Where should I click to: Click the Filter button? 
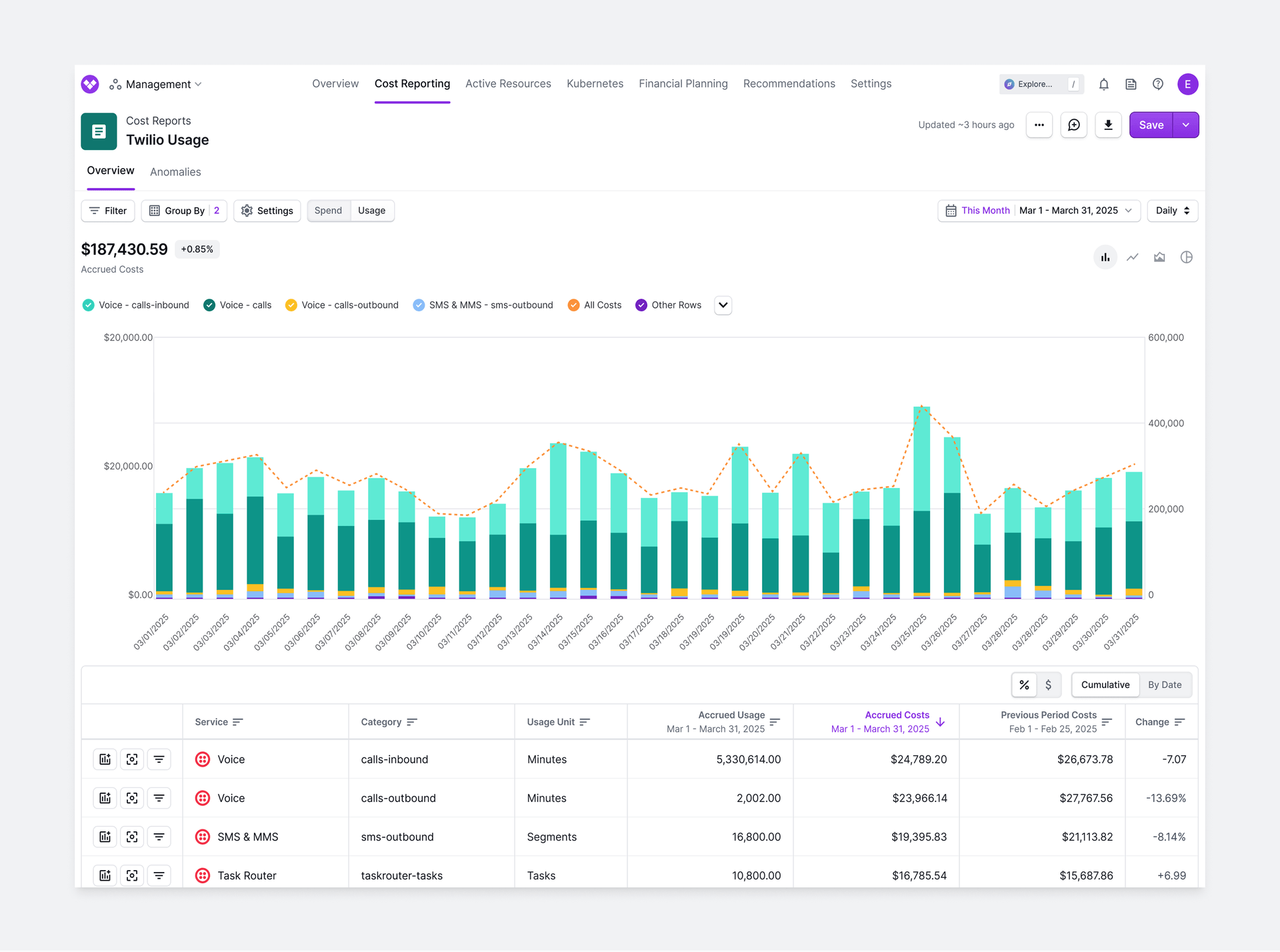point(108,211)
